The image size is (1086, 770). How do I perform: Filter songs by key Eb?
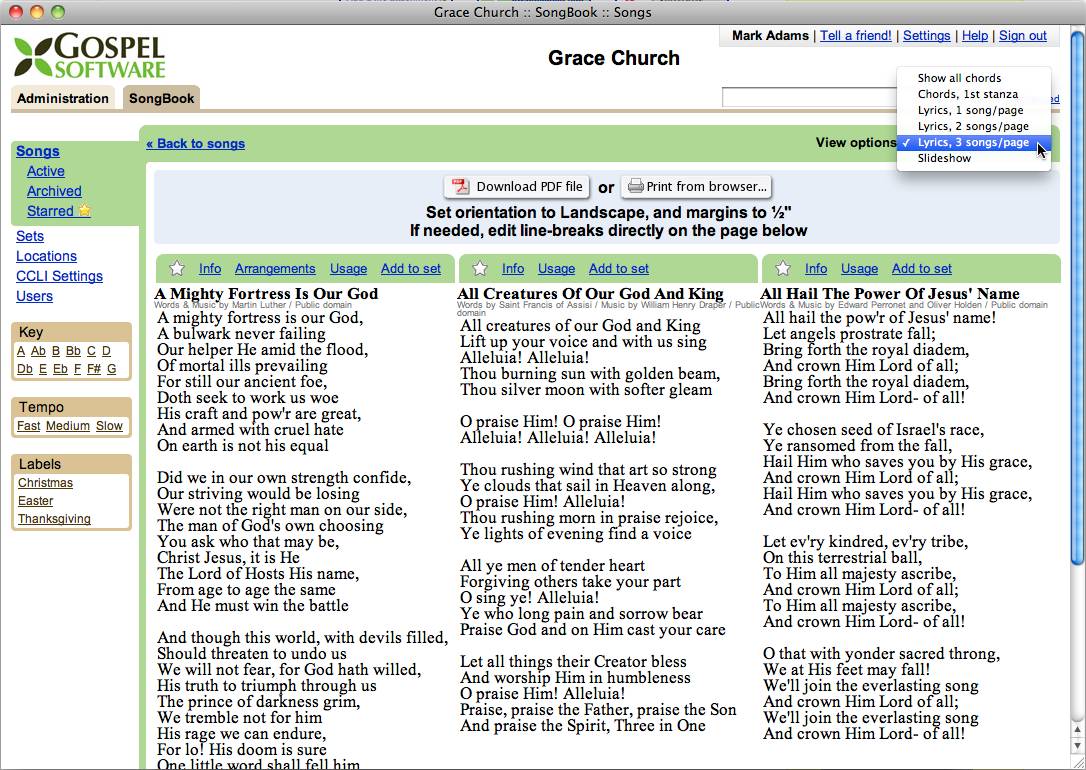60,369
